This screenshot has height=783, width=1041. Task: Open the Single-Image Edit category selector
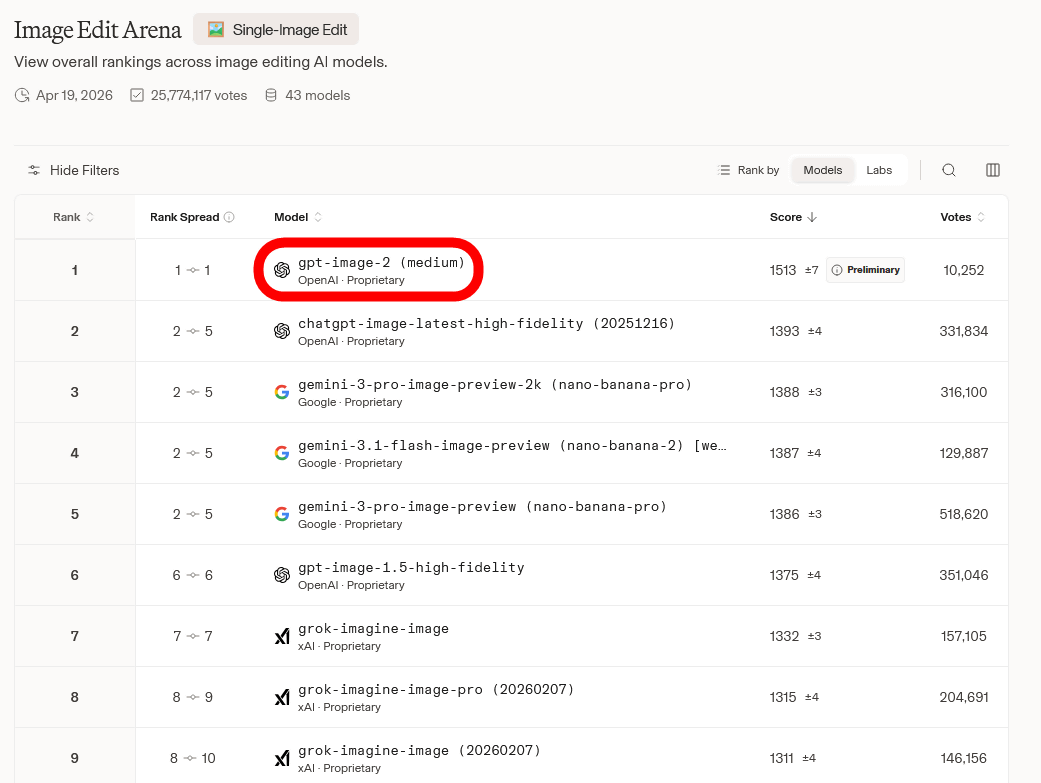pos(276,30)
